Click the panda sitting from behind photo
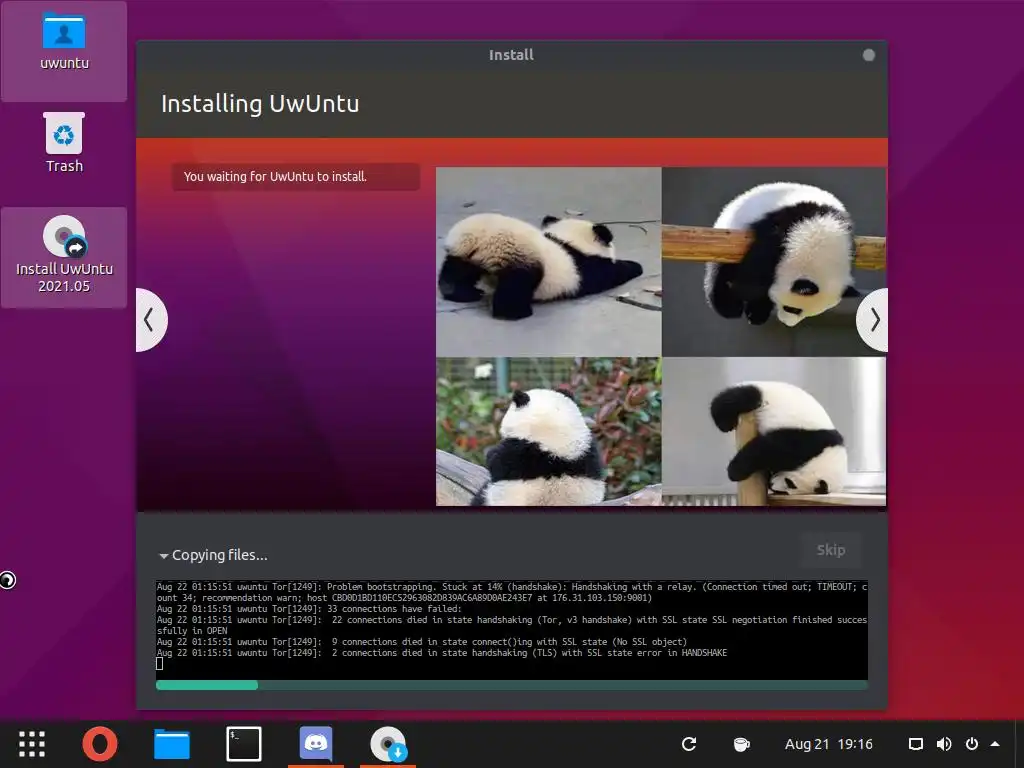The image size is (1024, 768). pyautogui.click(x=549, y=431)
